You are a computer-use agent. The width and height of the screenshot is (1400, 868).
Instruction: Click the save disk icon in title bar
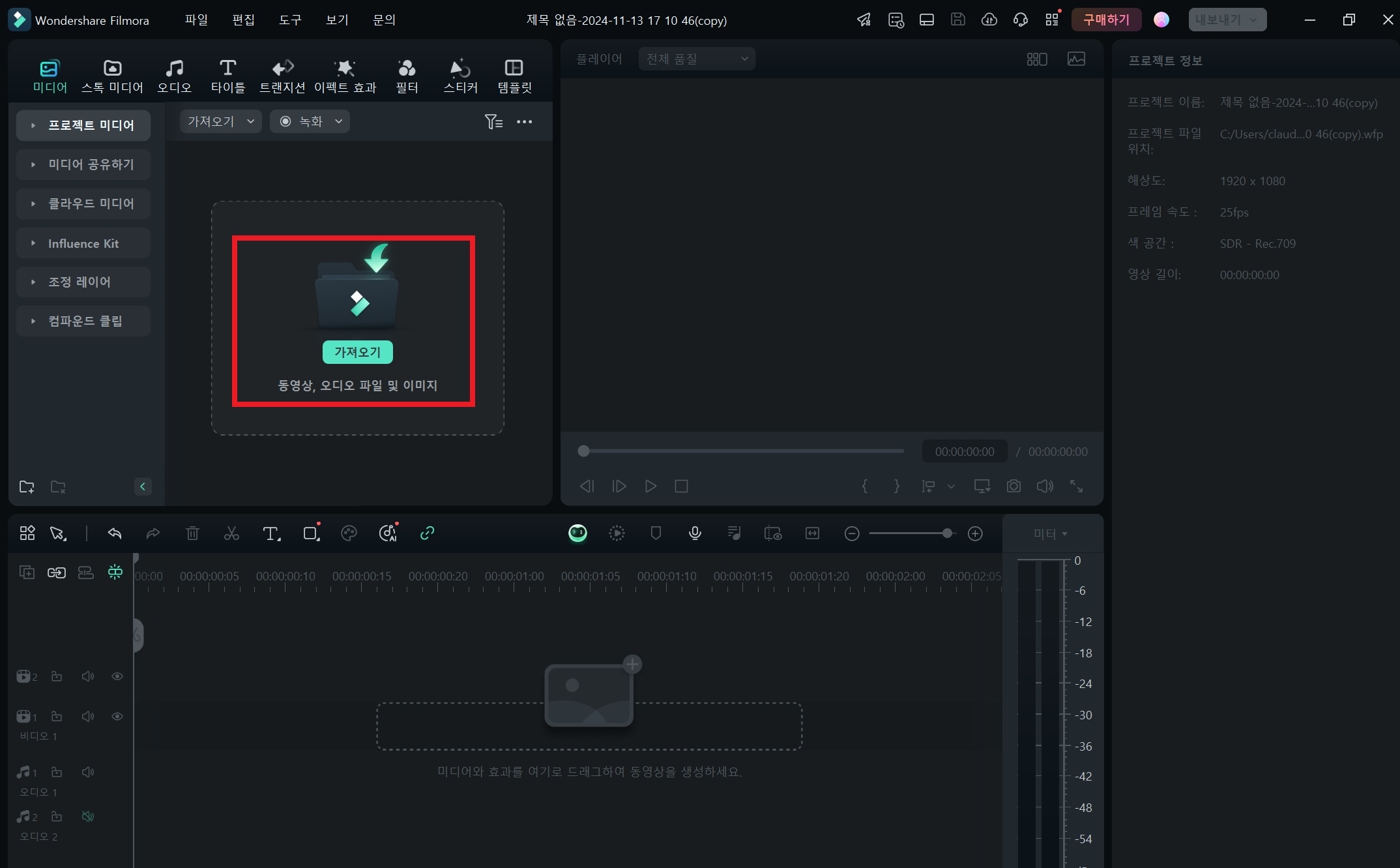click(x=958, y=20)
